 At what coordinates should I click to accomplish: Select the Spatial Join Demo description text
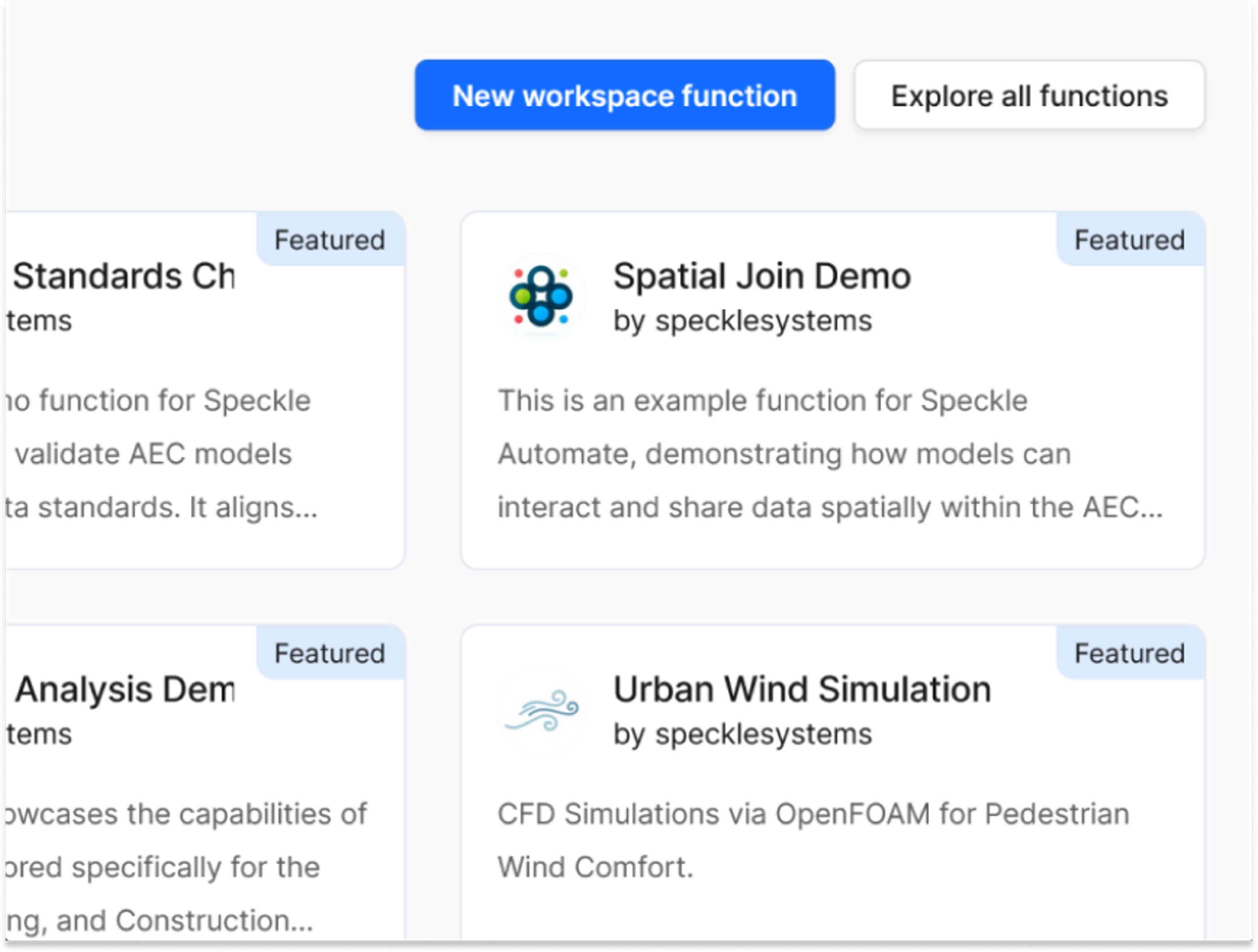(830, 454)
